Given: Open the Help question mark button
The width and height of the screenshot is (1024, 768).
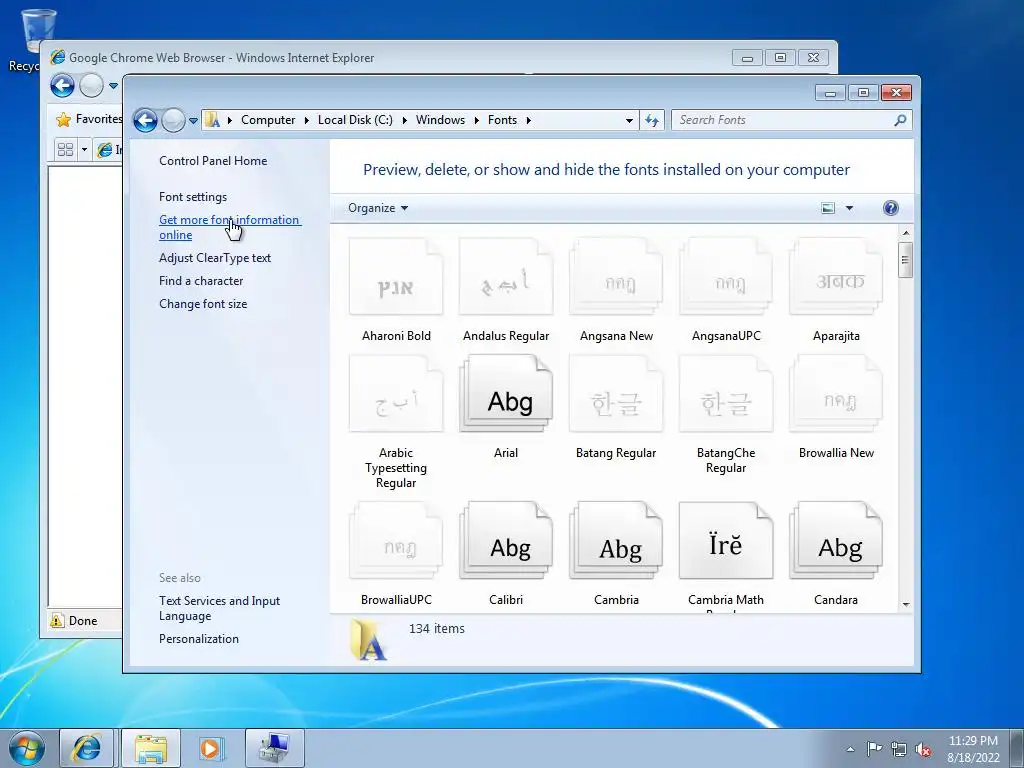Looking at the screenshot, I should click(x=891, y=208).
